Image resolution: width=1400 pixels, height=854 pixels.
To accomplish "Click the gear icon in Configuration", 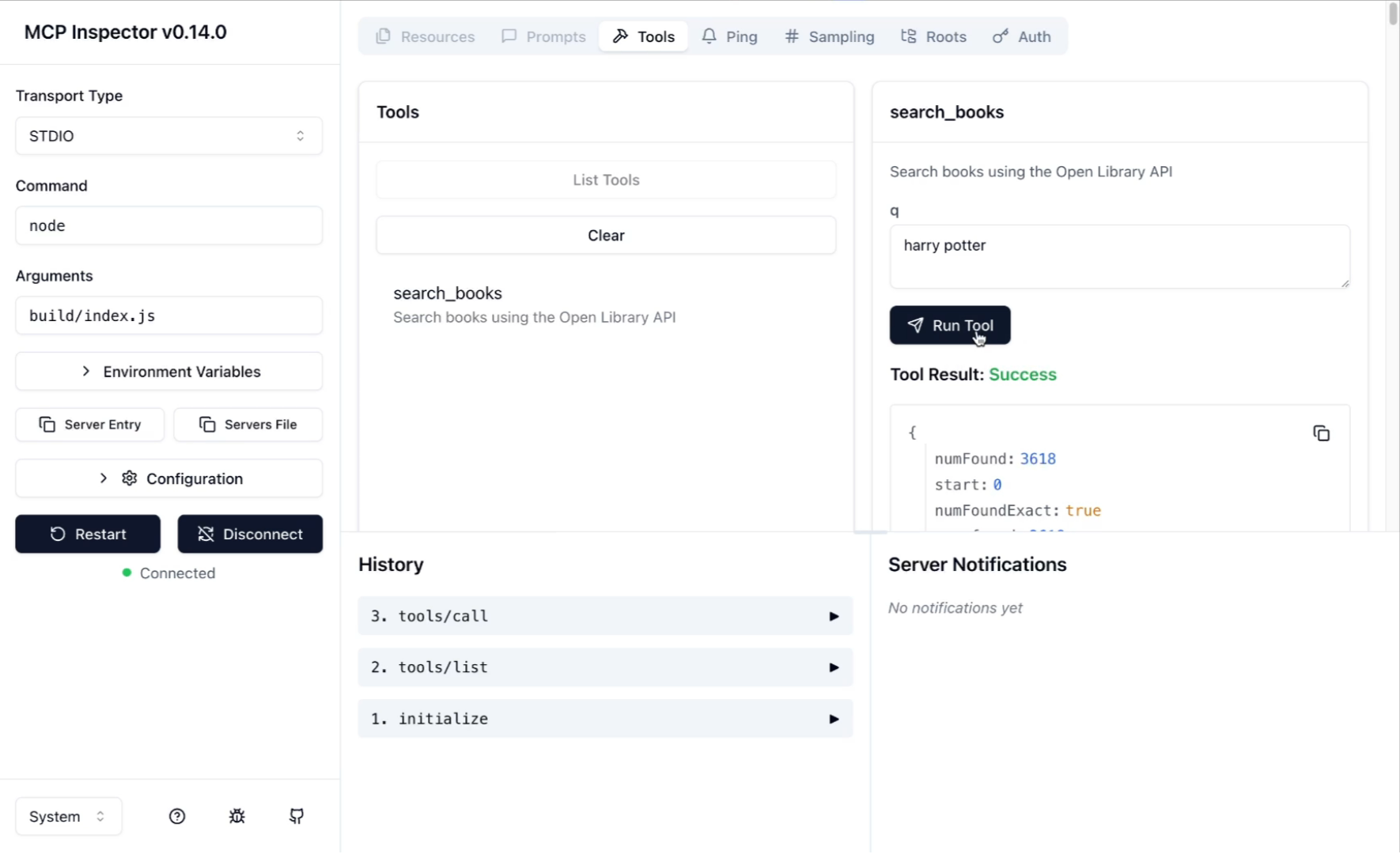I will point(130,478).
